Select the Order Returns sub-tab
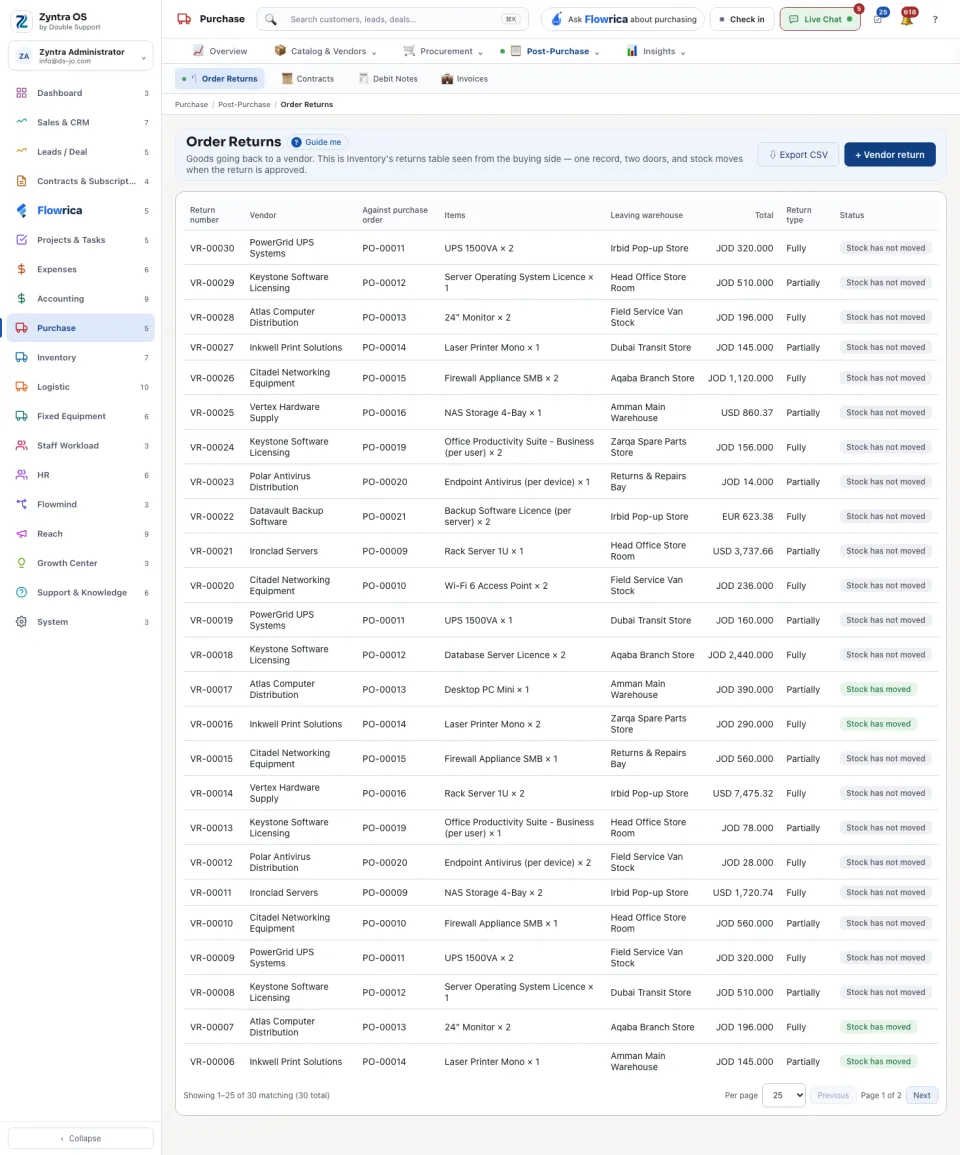The width and height of the screenshot is (960, 1155). pyautogui.click(x=220, y=79)
